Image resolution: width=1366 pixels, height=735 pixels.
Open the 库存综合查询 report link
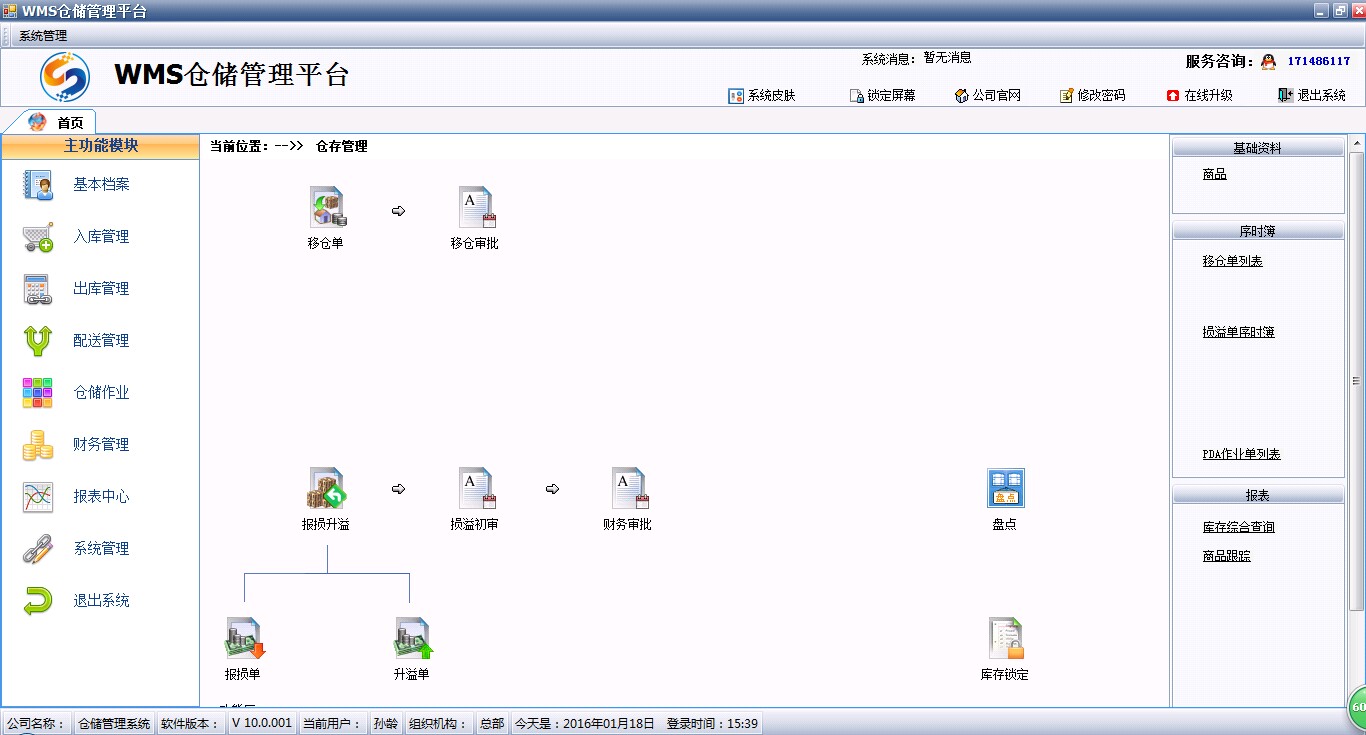point(1238,527)
